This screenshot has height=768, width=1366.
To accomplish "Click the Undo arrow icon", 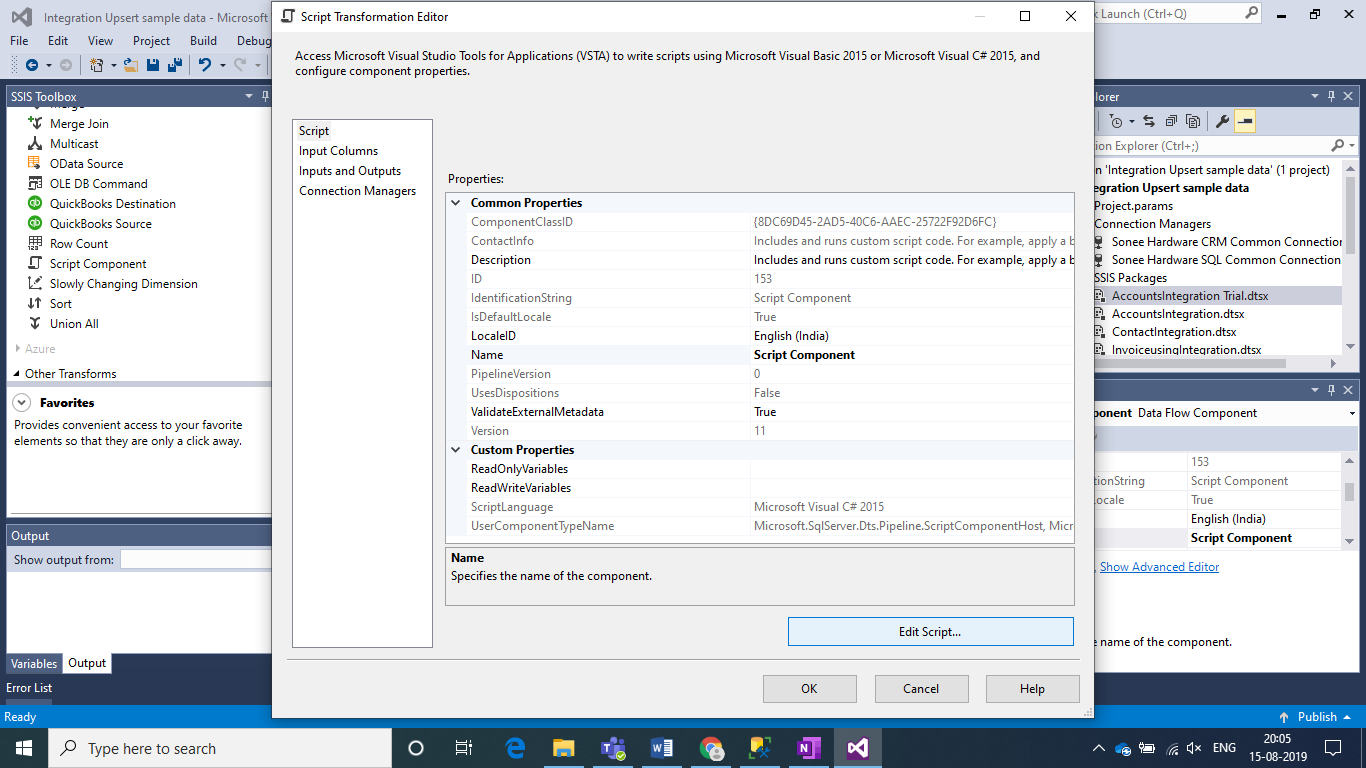I will coord(205,65).
